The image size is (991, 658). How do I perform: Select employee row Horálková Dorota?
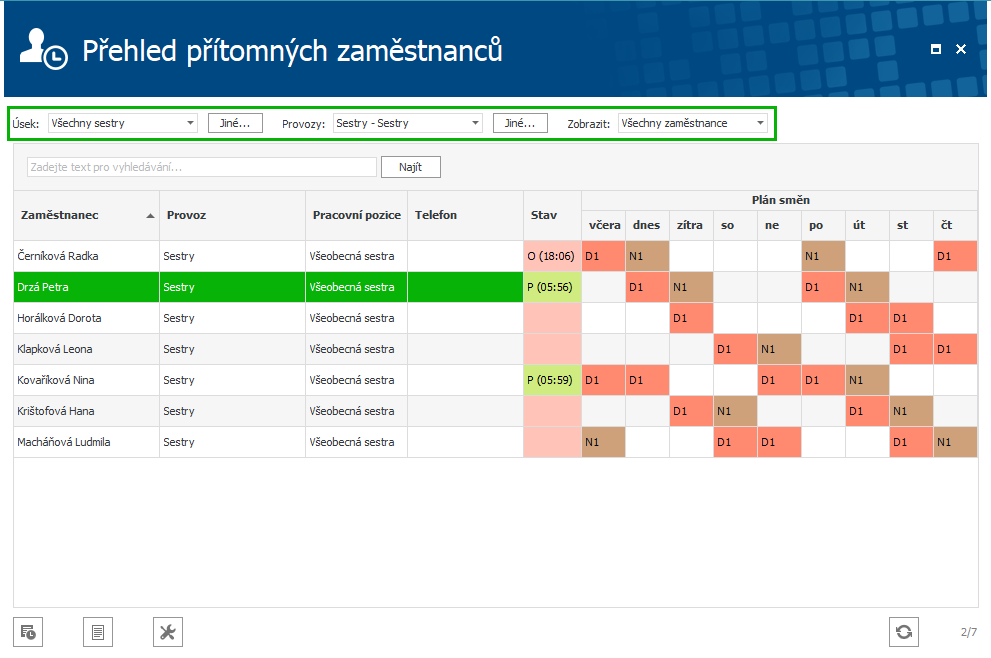tap(496, 318)
